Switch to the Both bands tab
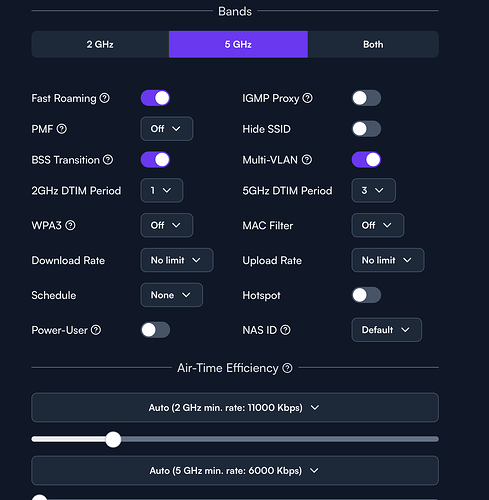Viewport: 489px width, 500px height. tap(373, 44)
